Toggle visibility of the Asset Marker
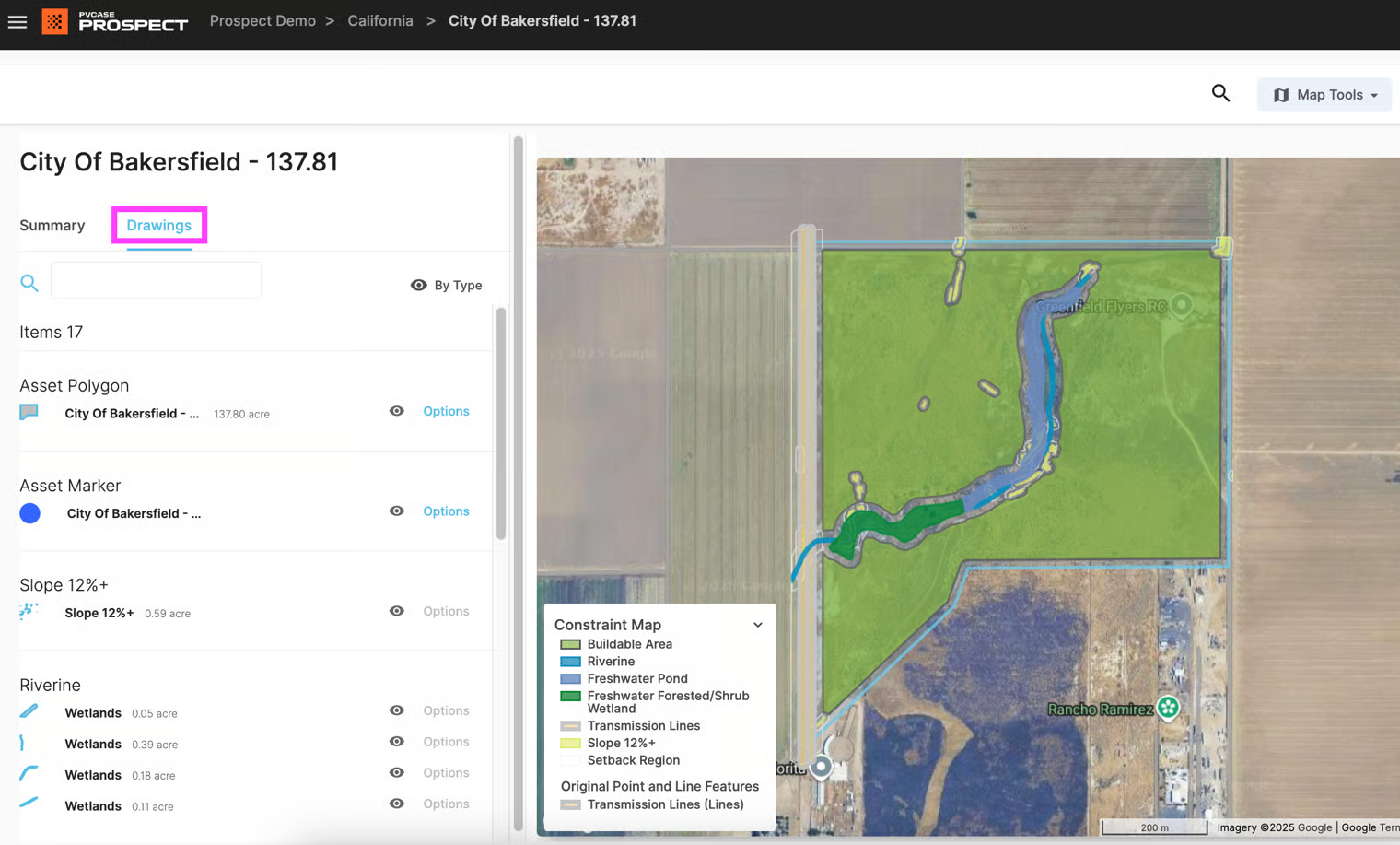Screen dimensions: 1400x845 (397, 511)
